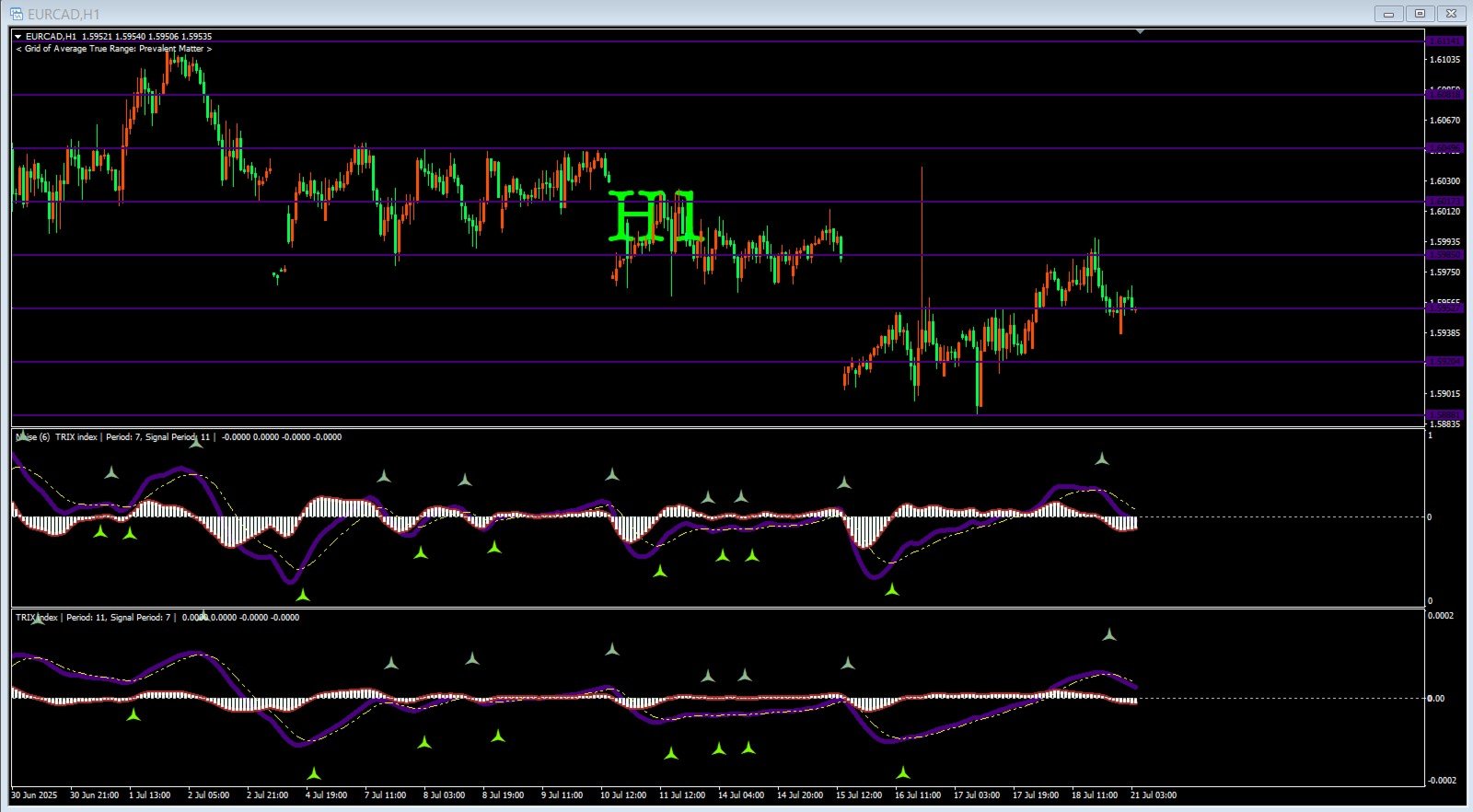Click the 4 Jul 19:00 time axis label
1473x812 pixels.
[x=326, y=795]
